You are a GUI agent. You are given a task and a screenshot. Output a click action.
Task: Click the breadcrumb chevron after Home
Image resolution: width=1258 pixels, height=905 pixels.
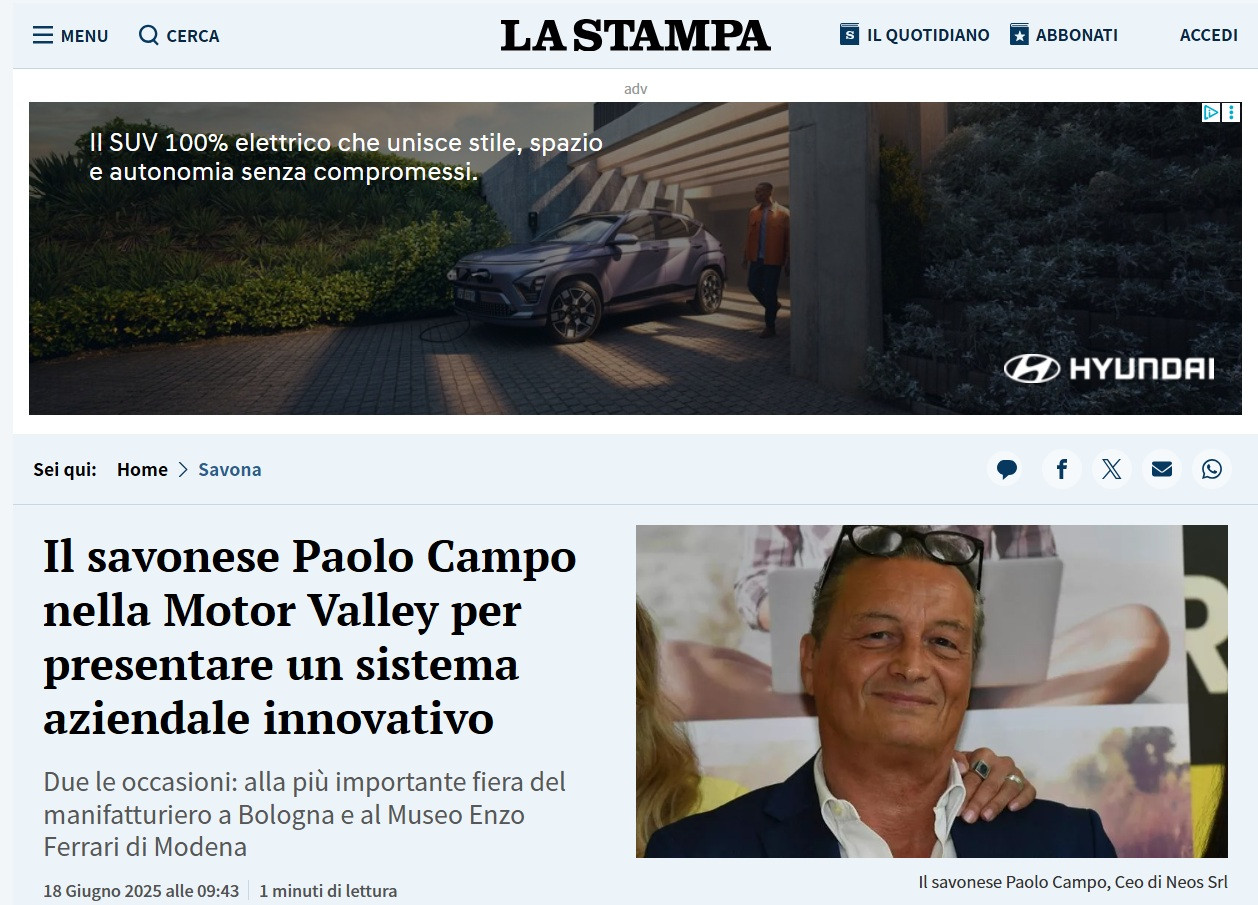point(183,469)
